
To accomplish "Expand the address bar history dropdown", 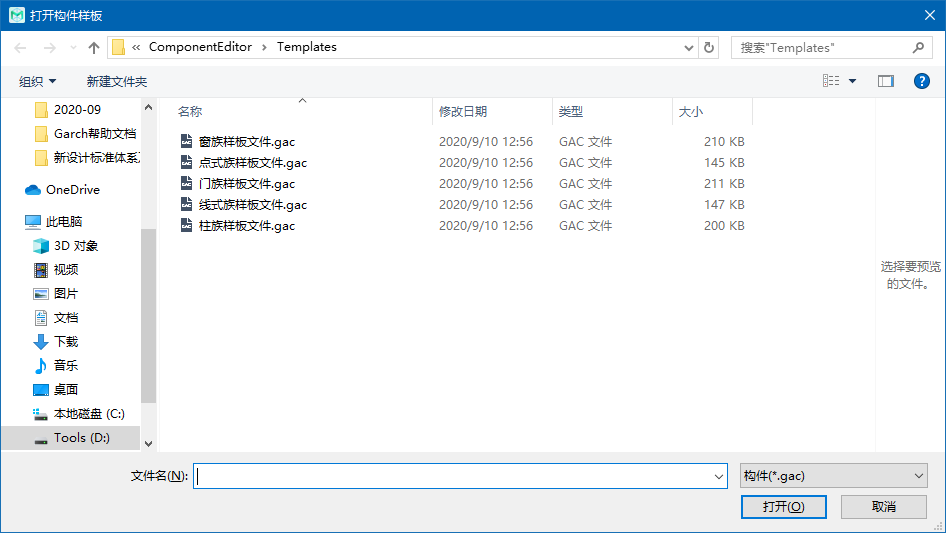I will 688,48.
